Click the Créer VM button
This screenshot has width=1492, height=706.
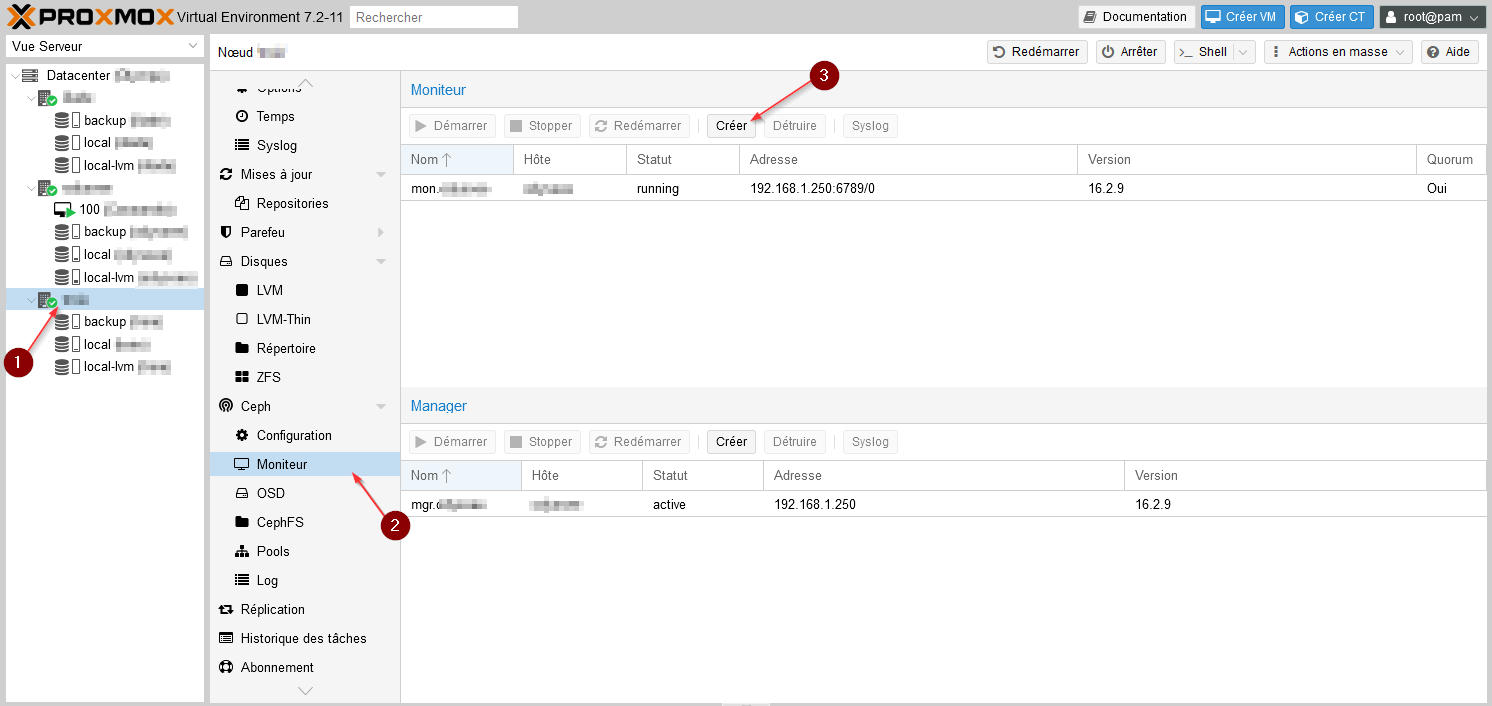tap(1242, 17)
